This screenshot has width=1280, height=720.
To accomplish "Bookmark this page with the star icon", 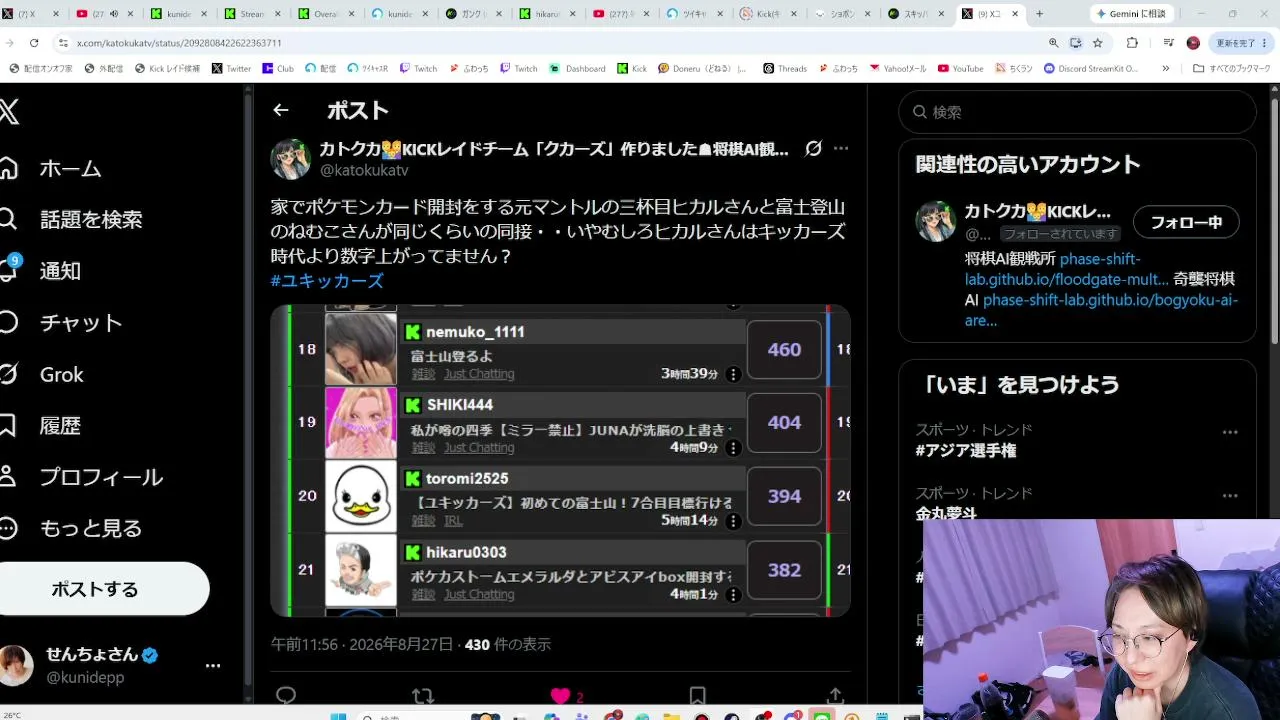I will [x=1097, y=43].
